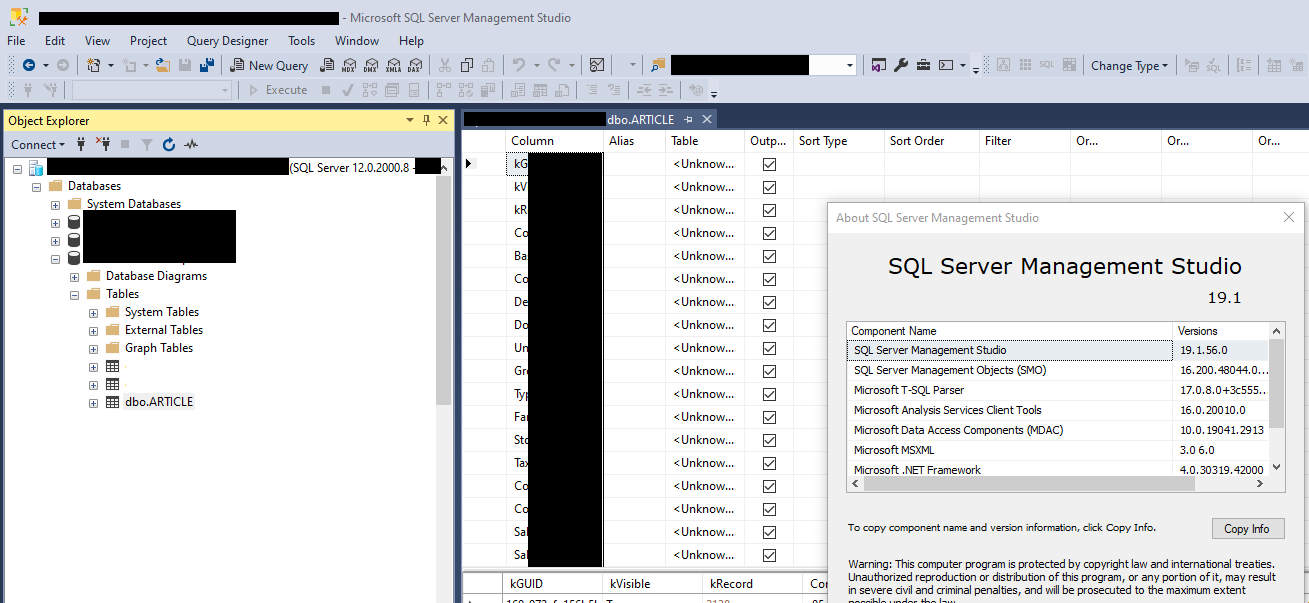
Task: Open the Connect dropdown in Object Explorer
Action: tap(39, 144)
